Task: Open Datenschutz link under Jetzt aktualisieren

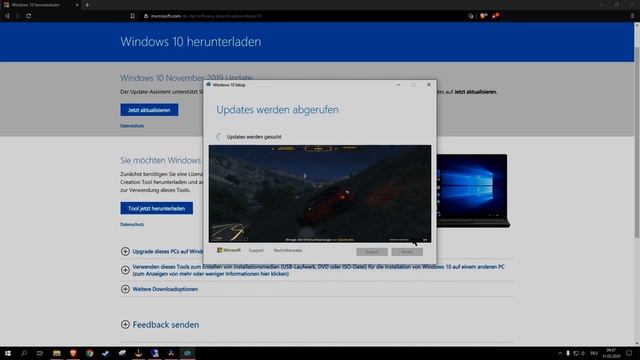Action: [132, 126]
